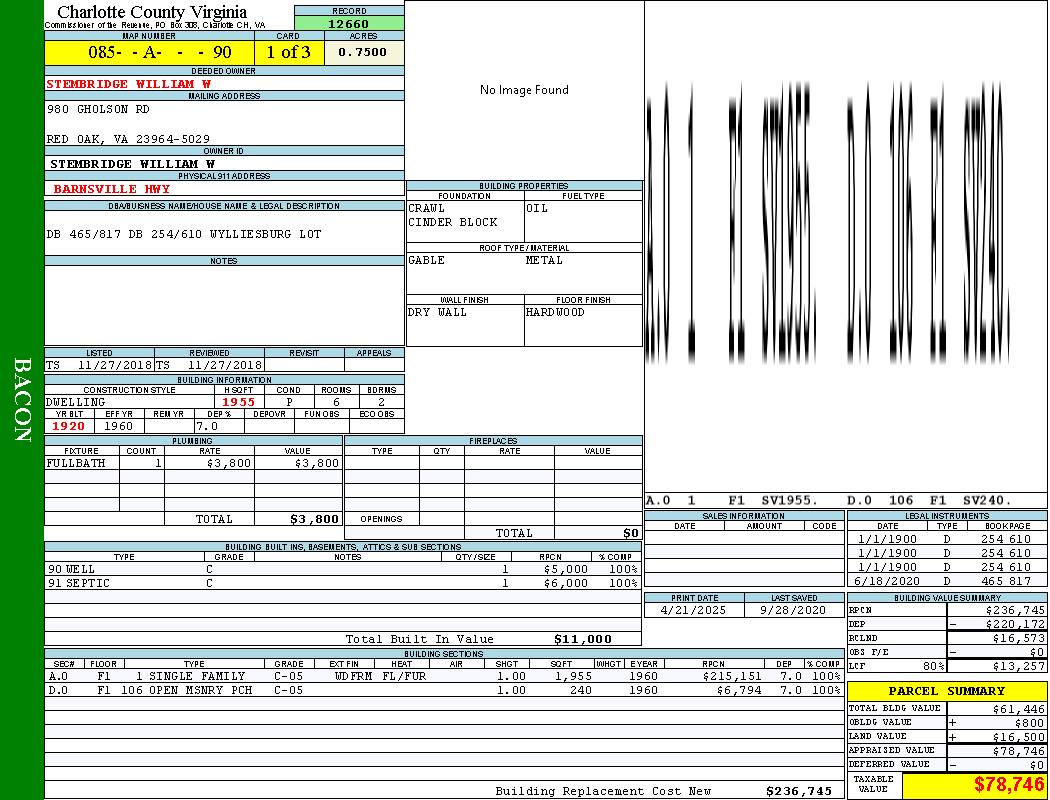
Task: Click LCF value $13,257
Action: point(1019,666)
